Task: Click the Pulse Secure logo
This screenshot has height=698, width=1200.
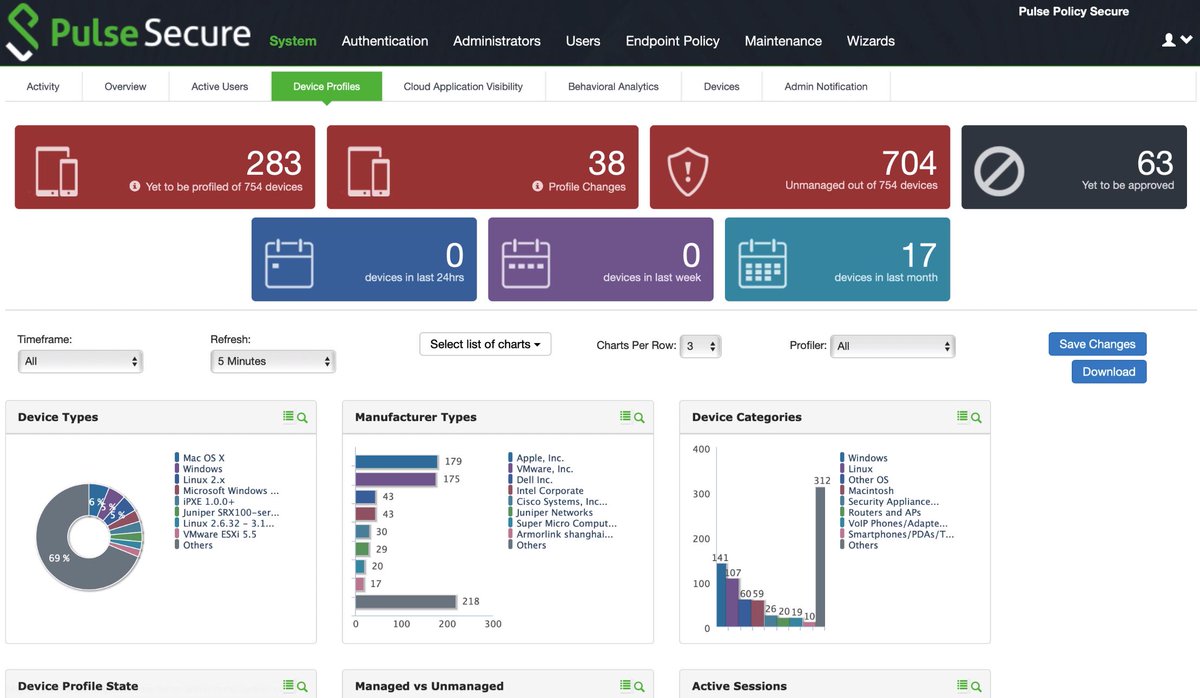Action: (128, 33)
